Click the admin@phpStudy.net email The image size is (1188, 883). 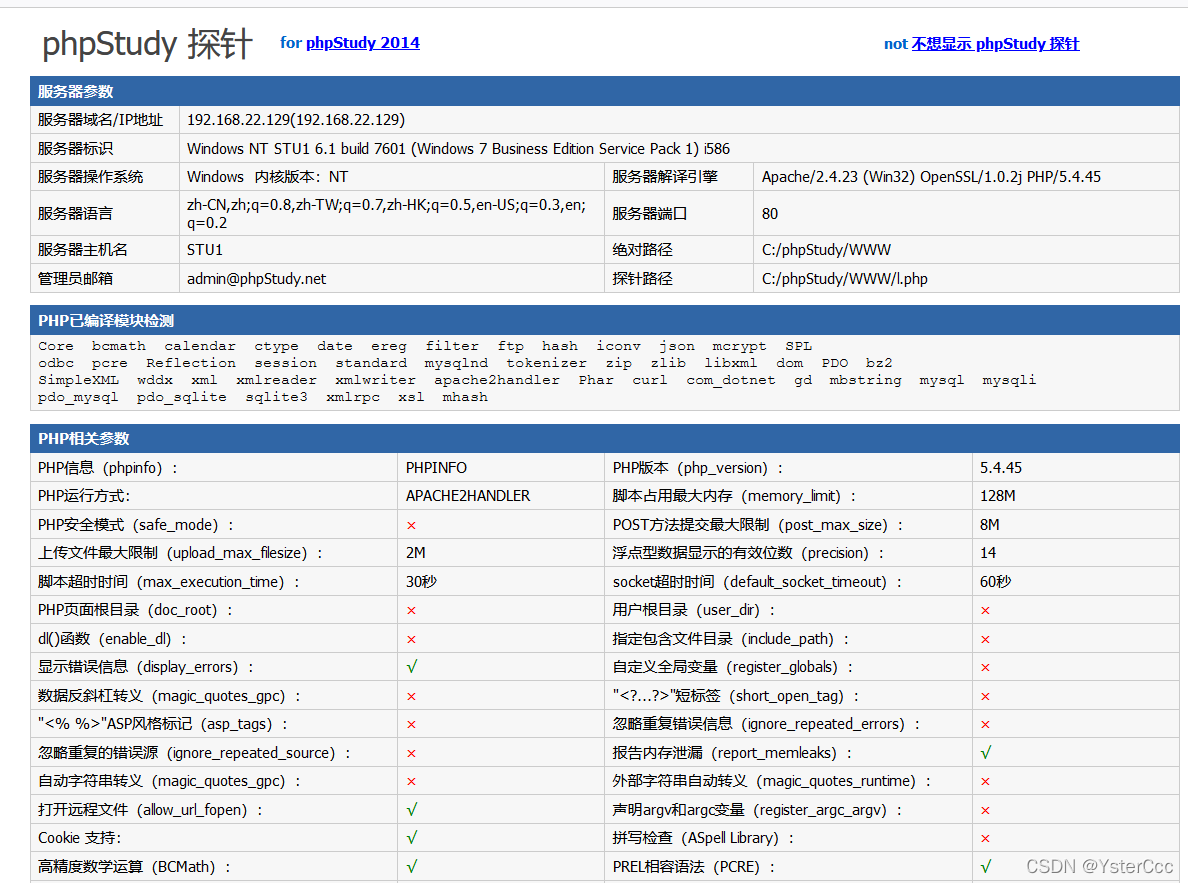pyautogui.click(x=256, y=278)
